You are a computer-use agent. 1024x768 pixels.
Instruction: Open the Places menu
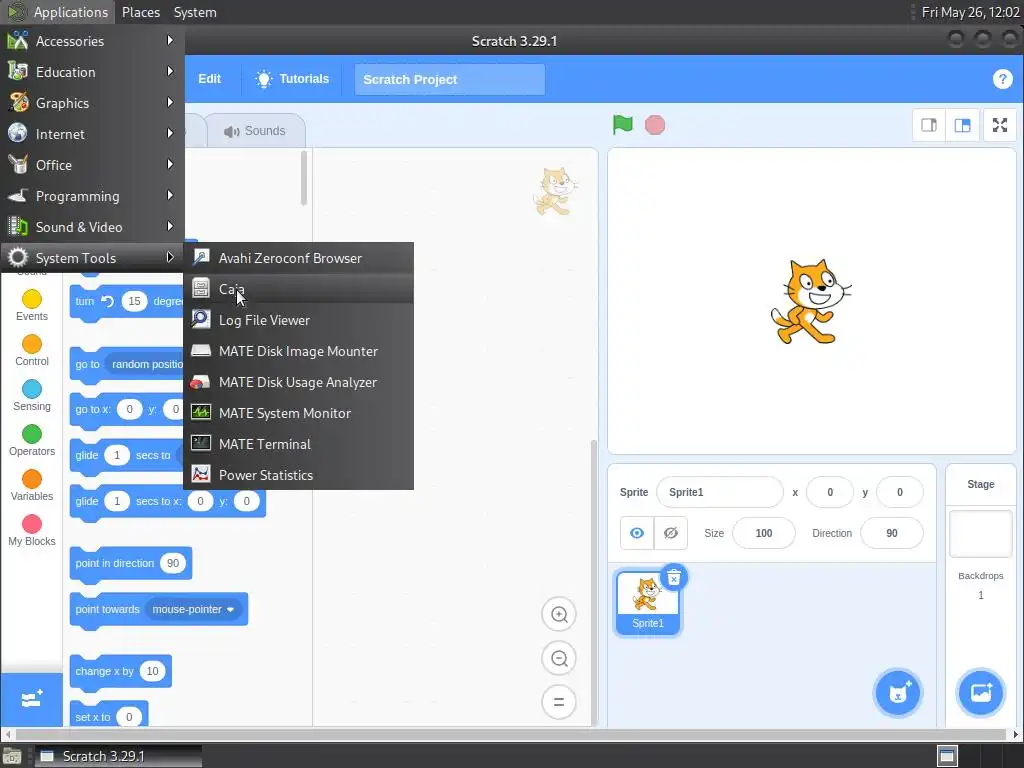140,12
